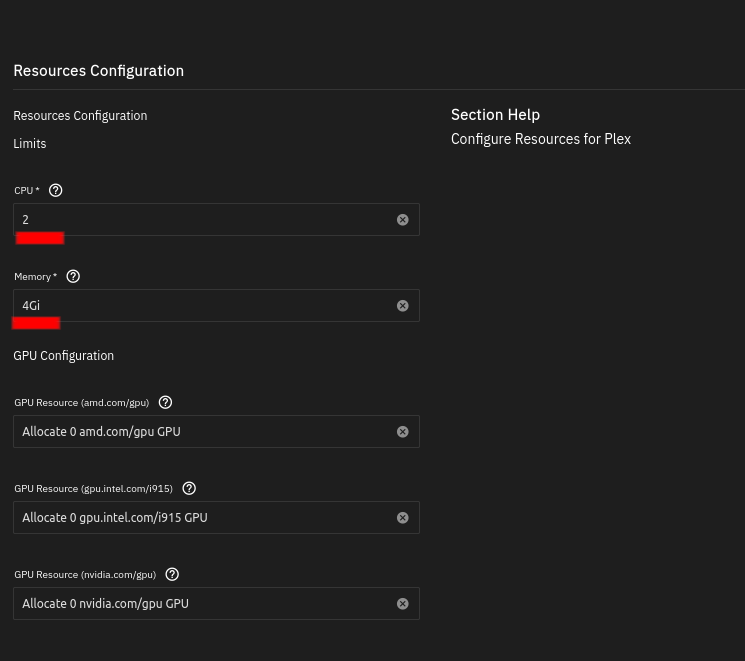
Task: Open the amd.com/gpu GPU allocation dropdown
Action: click(200, 432)
